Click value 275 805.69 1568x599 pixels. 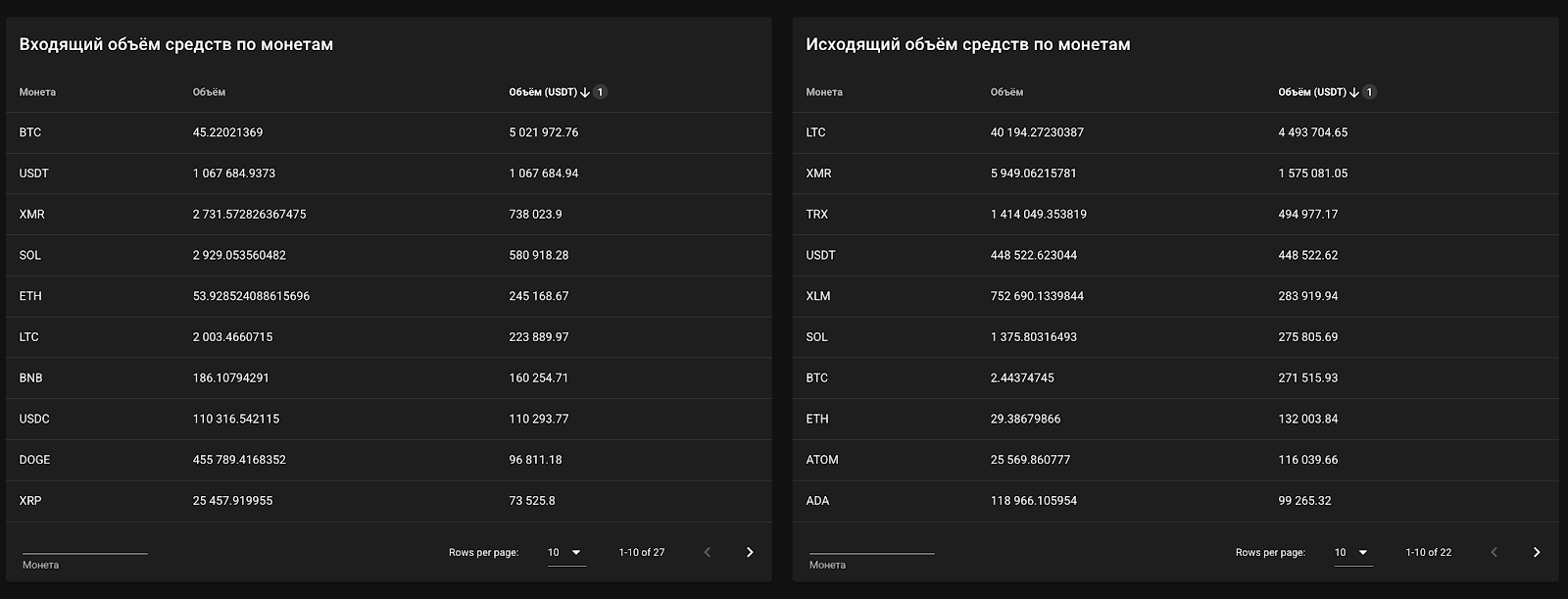(1308, 337)
